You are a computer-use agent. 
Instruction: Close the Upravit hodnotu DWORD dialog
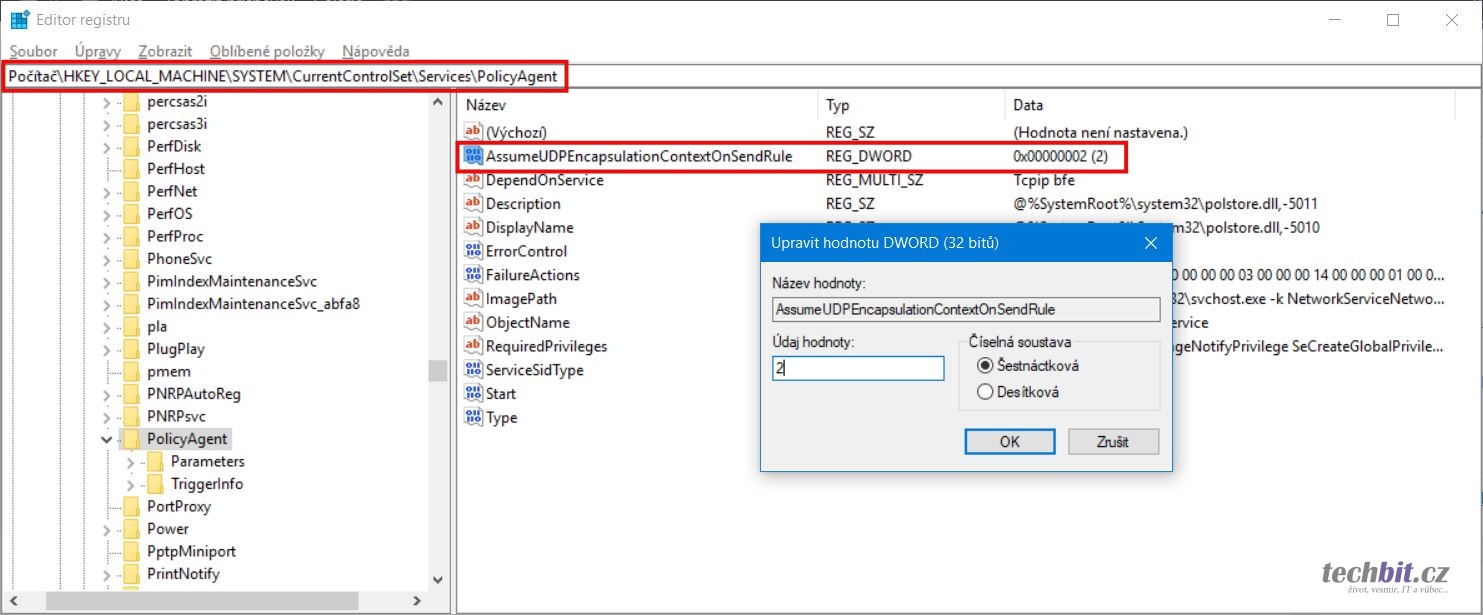point(1151,243)
